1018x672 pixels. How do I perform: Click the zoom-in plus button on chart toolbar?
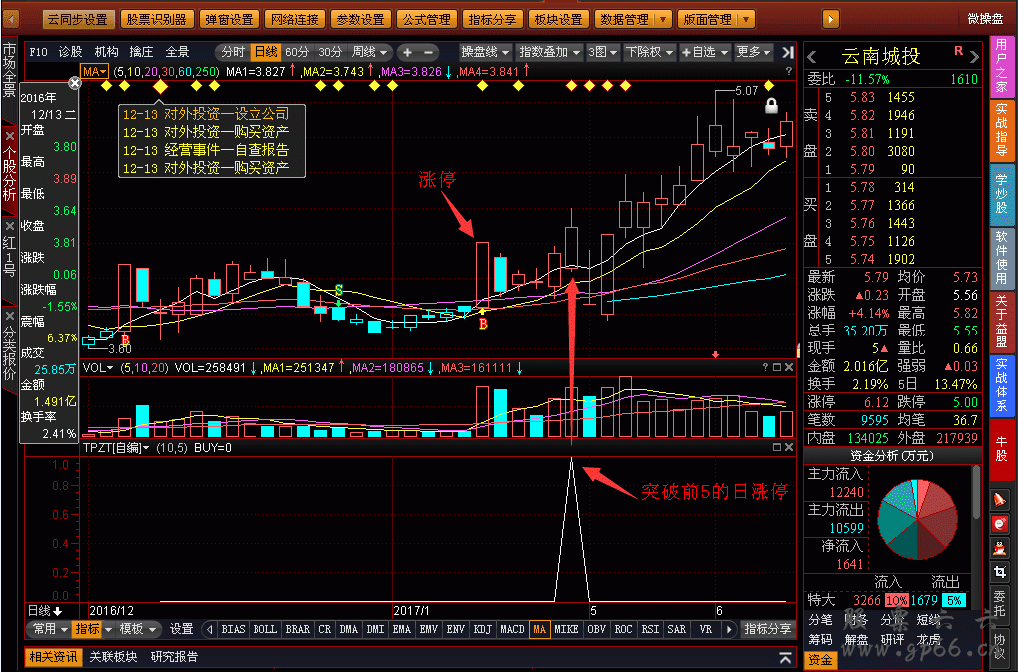click(407, 52)
